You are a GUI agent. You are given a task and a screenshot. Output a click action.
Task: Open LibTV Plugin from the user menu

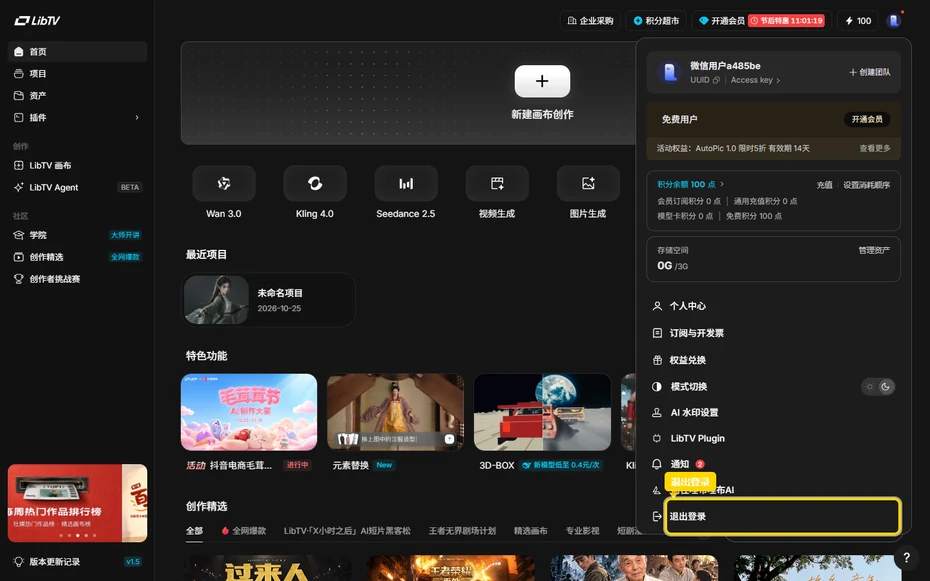pos(773,438)
